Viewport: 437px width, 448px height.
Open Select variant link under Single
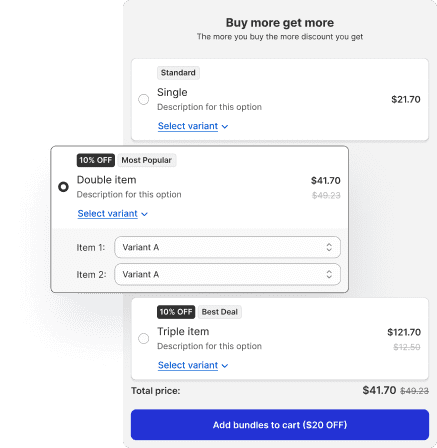[188, 126]
